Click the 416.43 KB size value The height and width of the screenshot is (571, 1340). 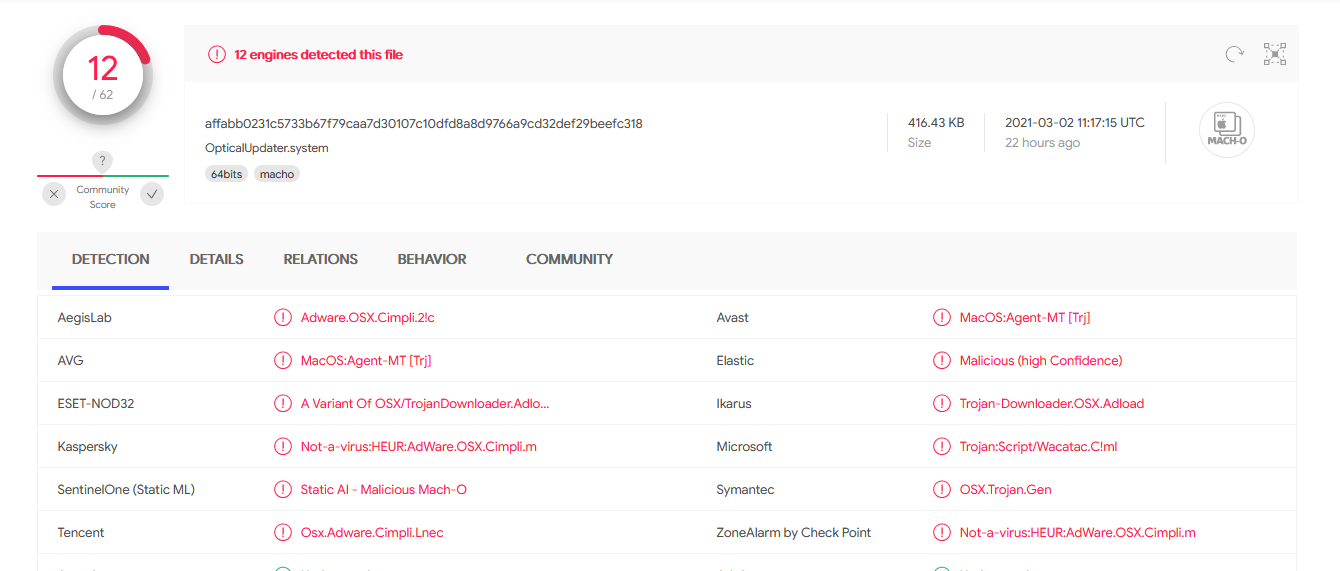click(x=936, y=123)
